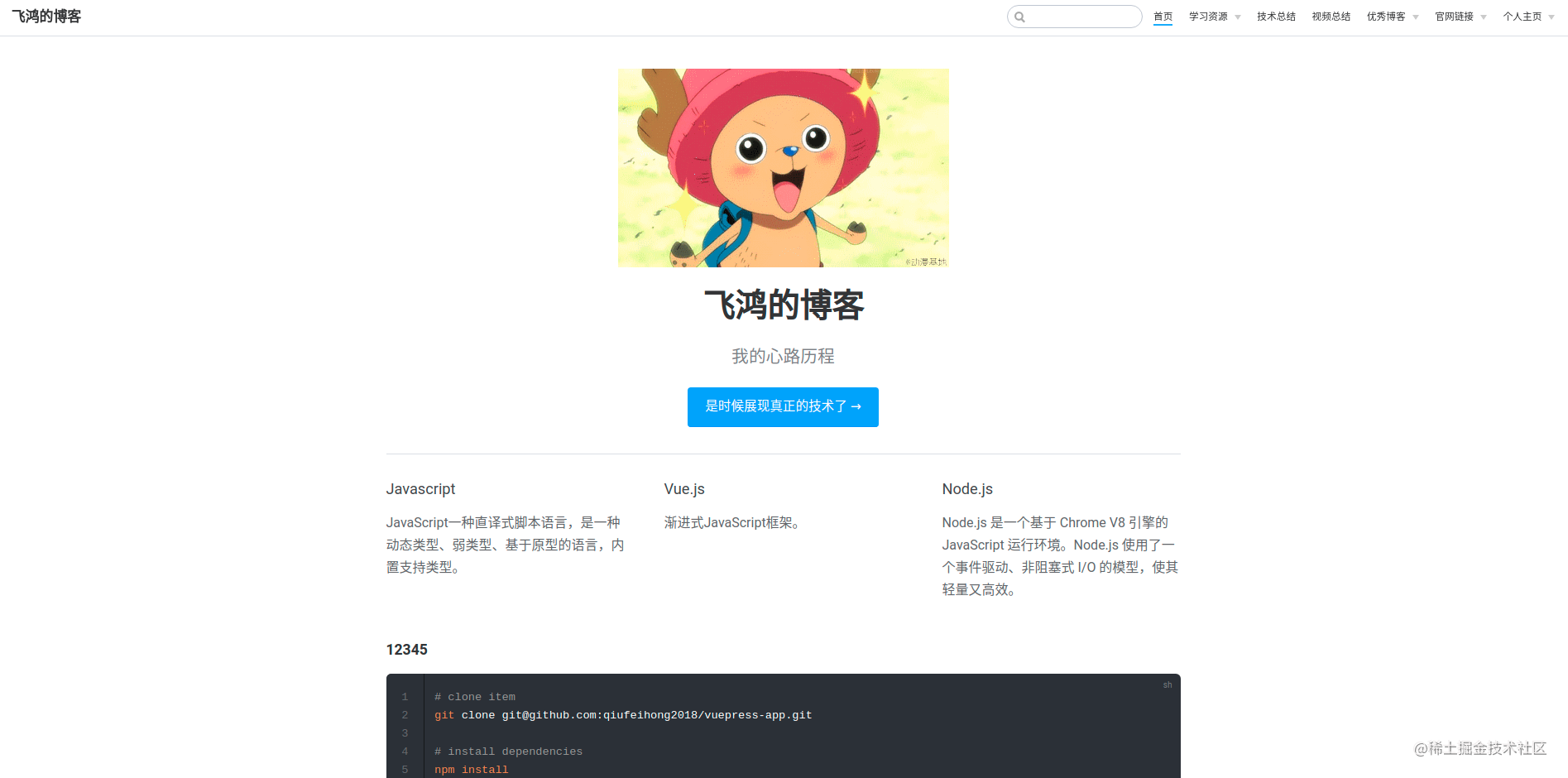This screenshot has height=778, width=1568.
Task: Expand the 个人主页 dropdown menu
Action: (1528, 17)
